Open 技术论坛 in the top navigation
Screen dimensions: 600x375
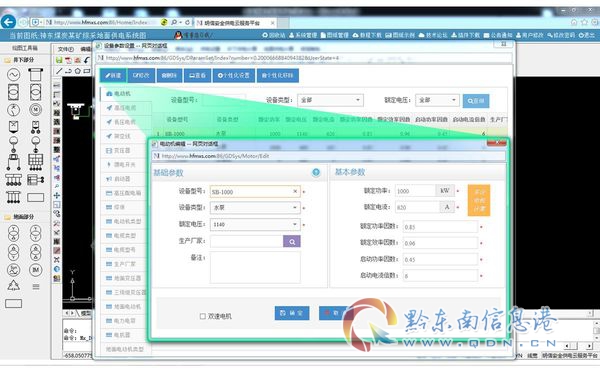pos(433,35)
